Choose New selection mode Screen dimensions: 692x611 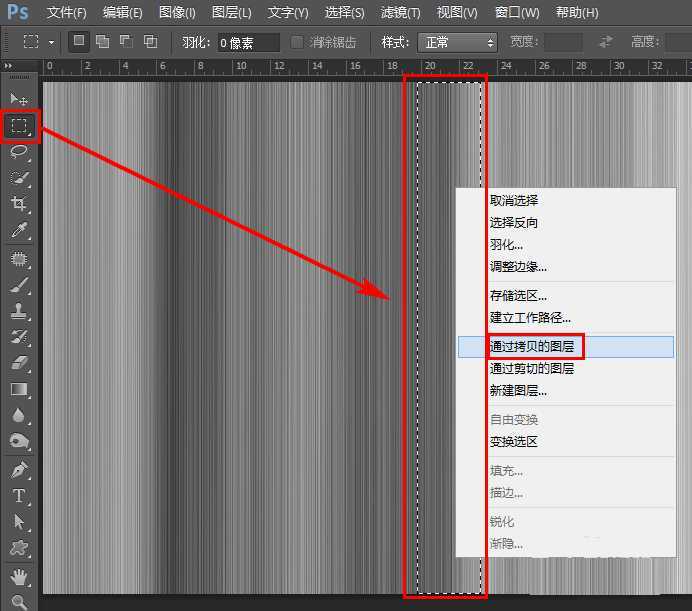point(79,41)
